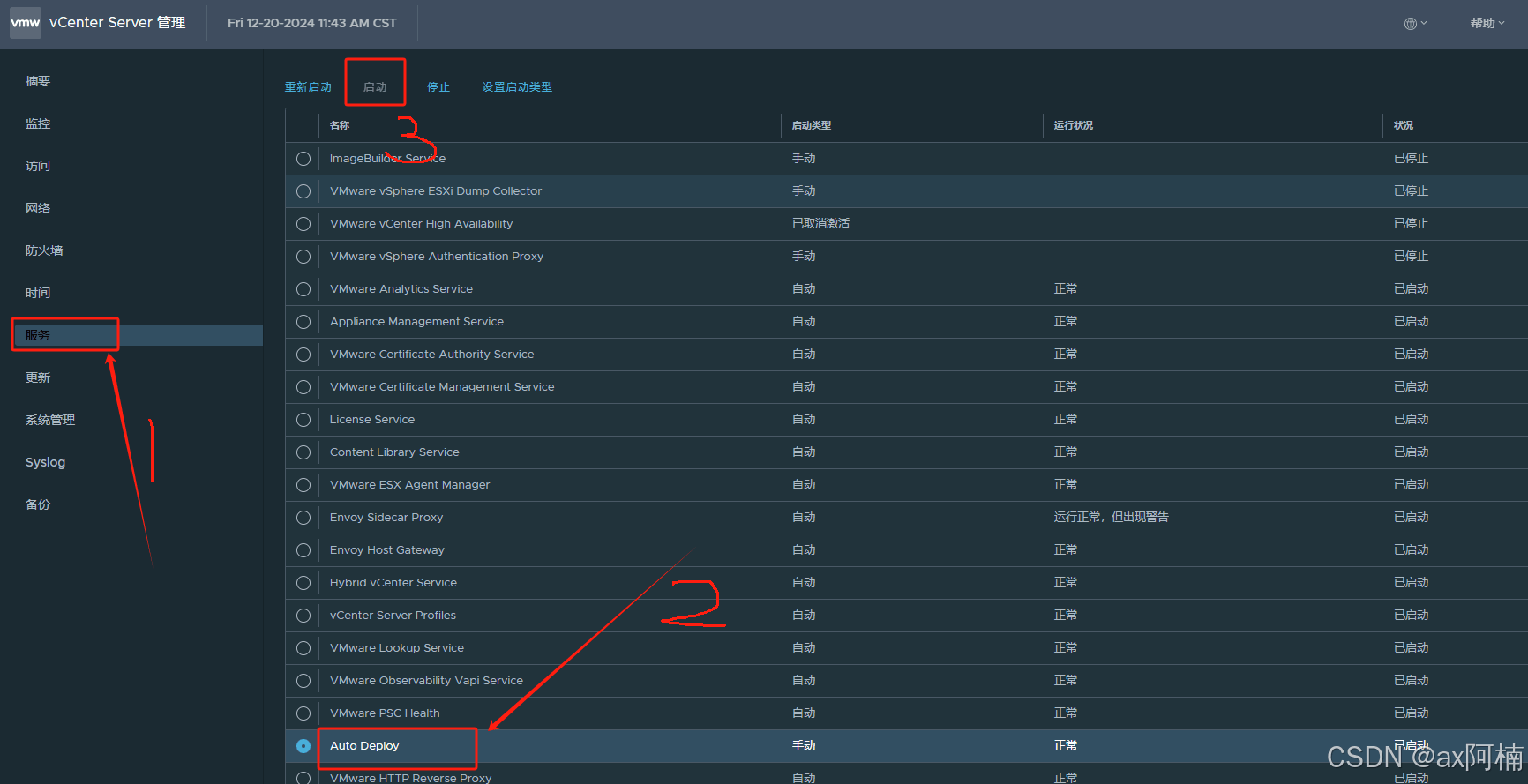Click 'Hybrid vCenter Service' name text
Viewport: 1528px width, 784px height.
tap(393, 583)
